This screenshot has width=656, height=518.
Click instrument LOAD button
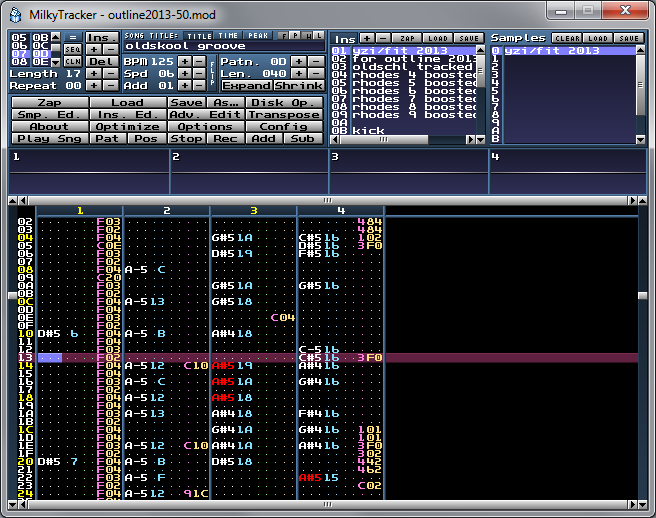(438, 38)
